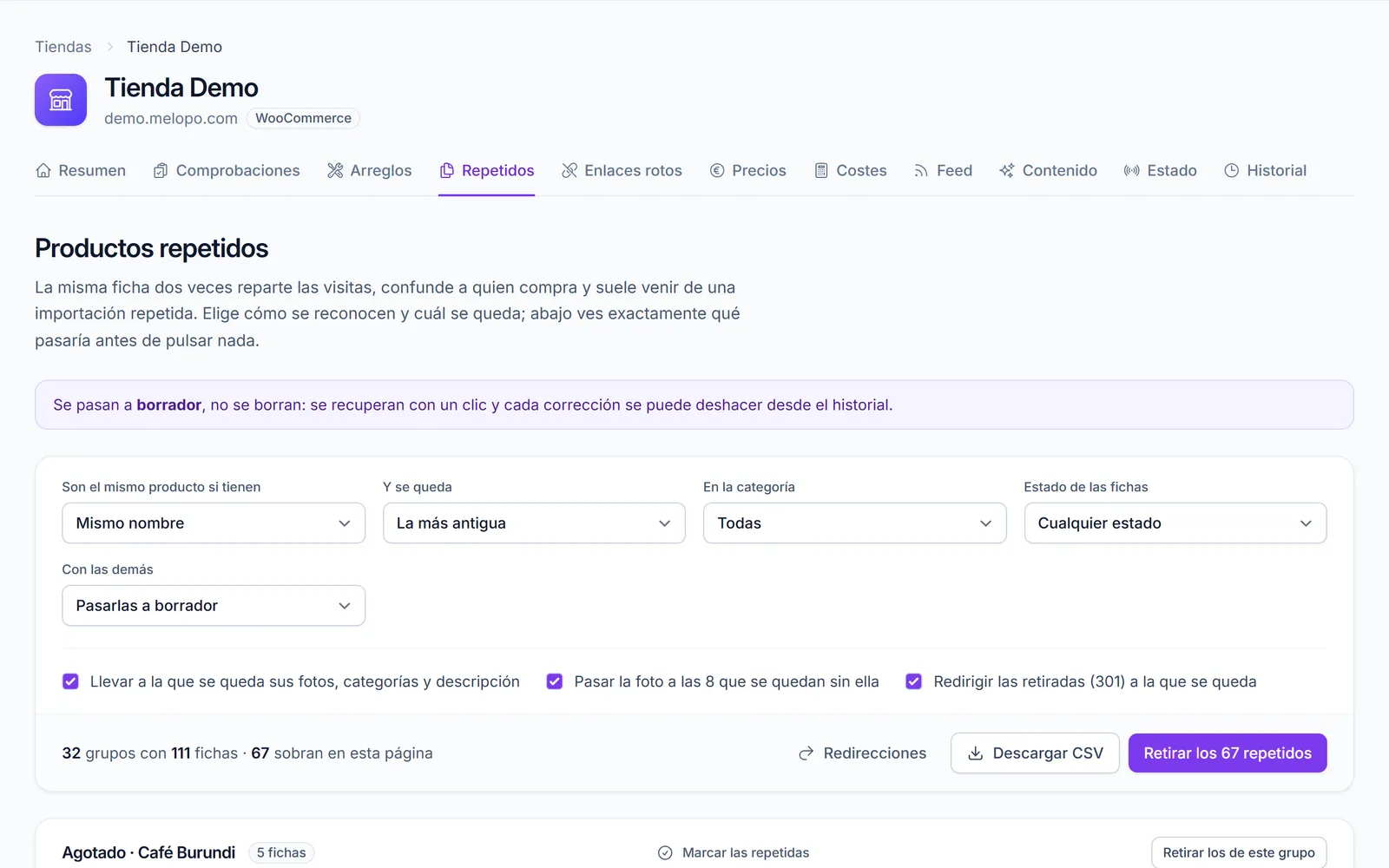Switch to the Resumen tab

coord(81,171)
